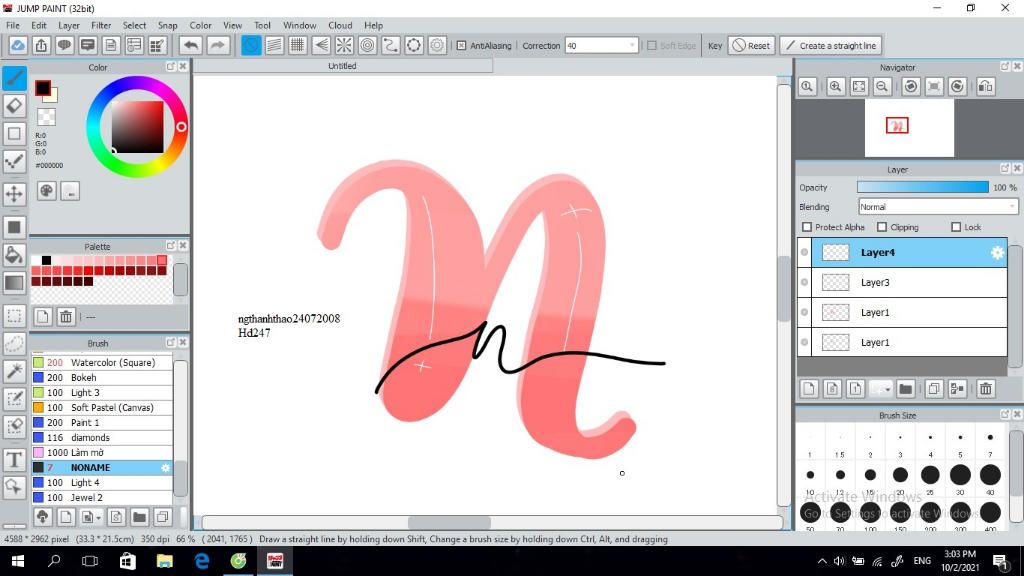Click the Undo arrow in toolbar

[x=191, y=46]
